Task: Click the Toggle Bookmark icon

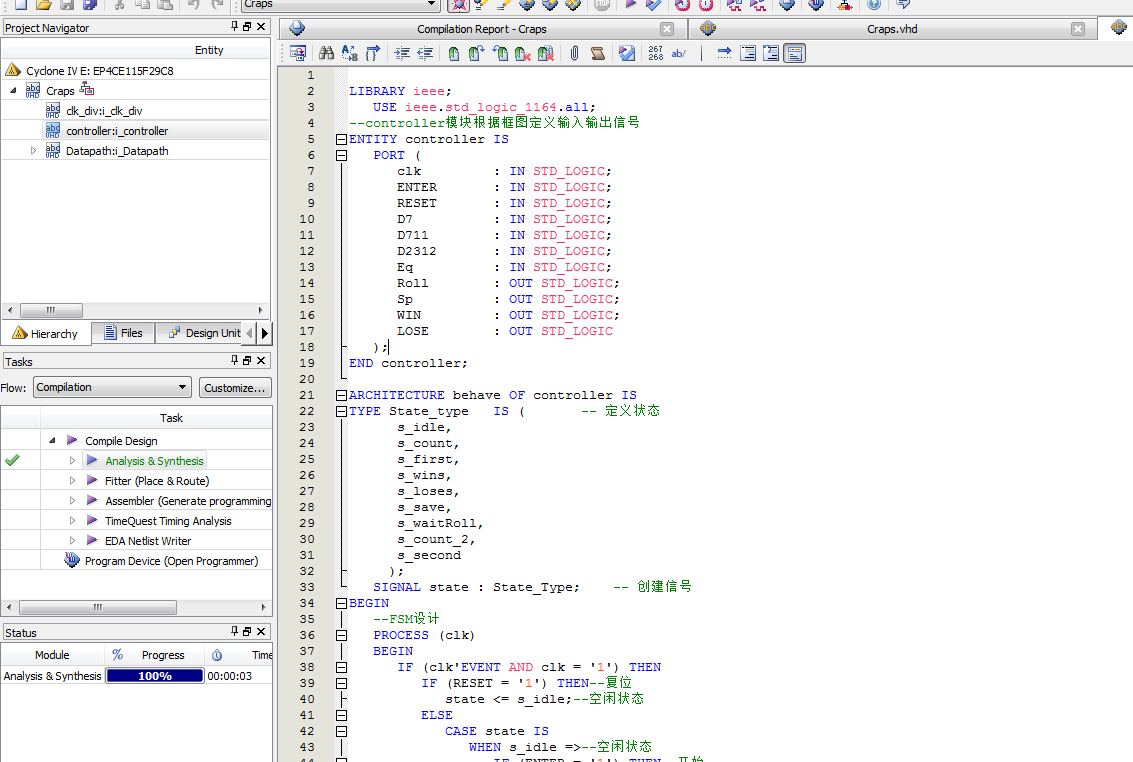Action: pos(453,54)
